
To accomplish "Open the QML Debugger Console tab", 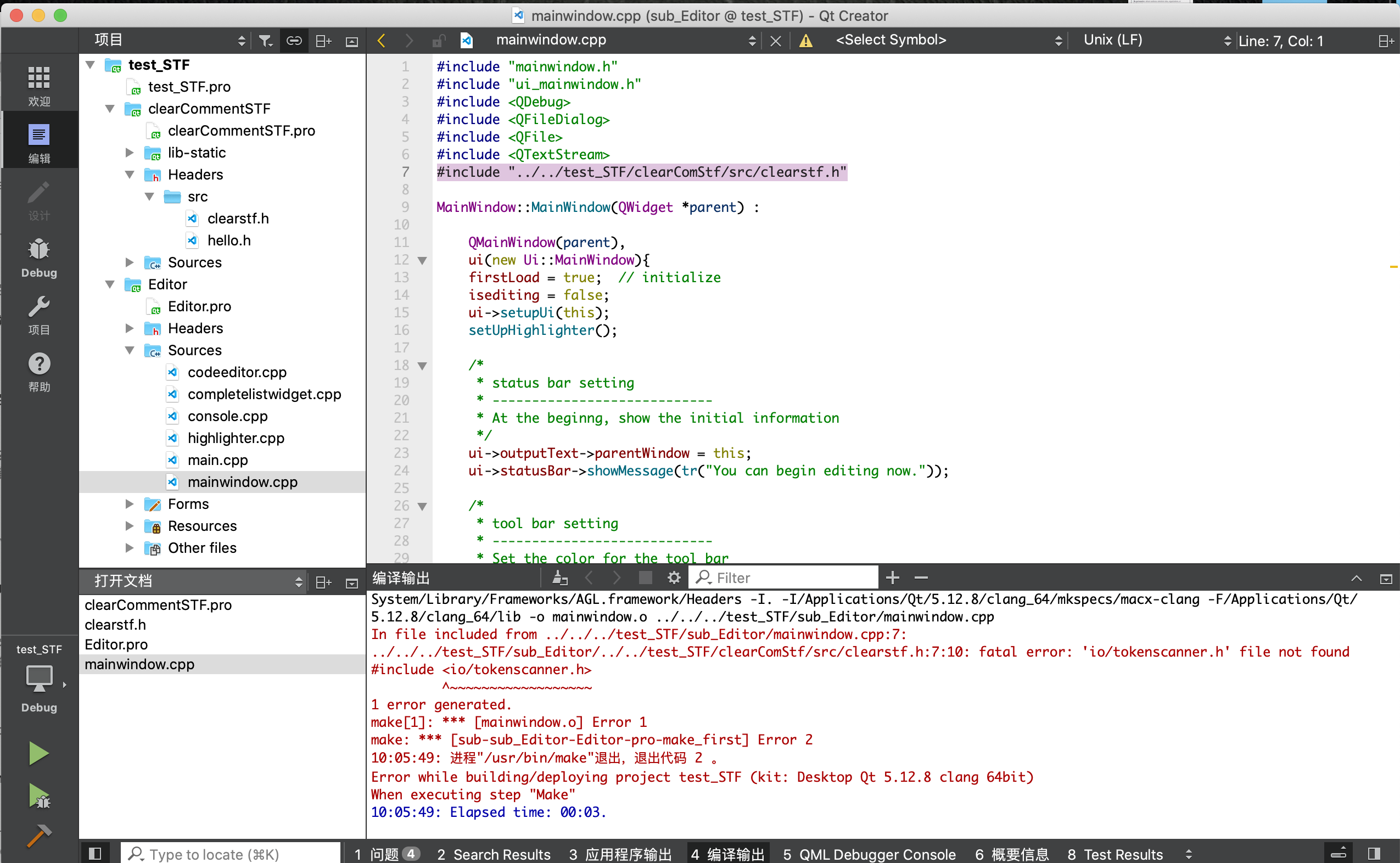I will [x=869, y=854].
